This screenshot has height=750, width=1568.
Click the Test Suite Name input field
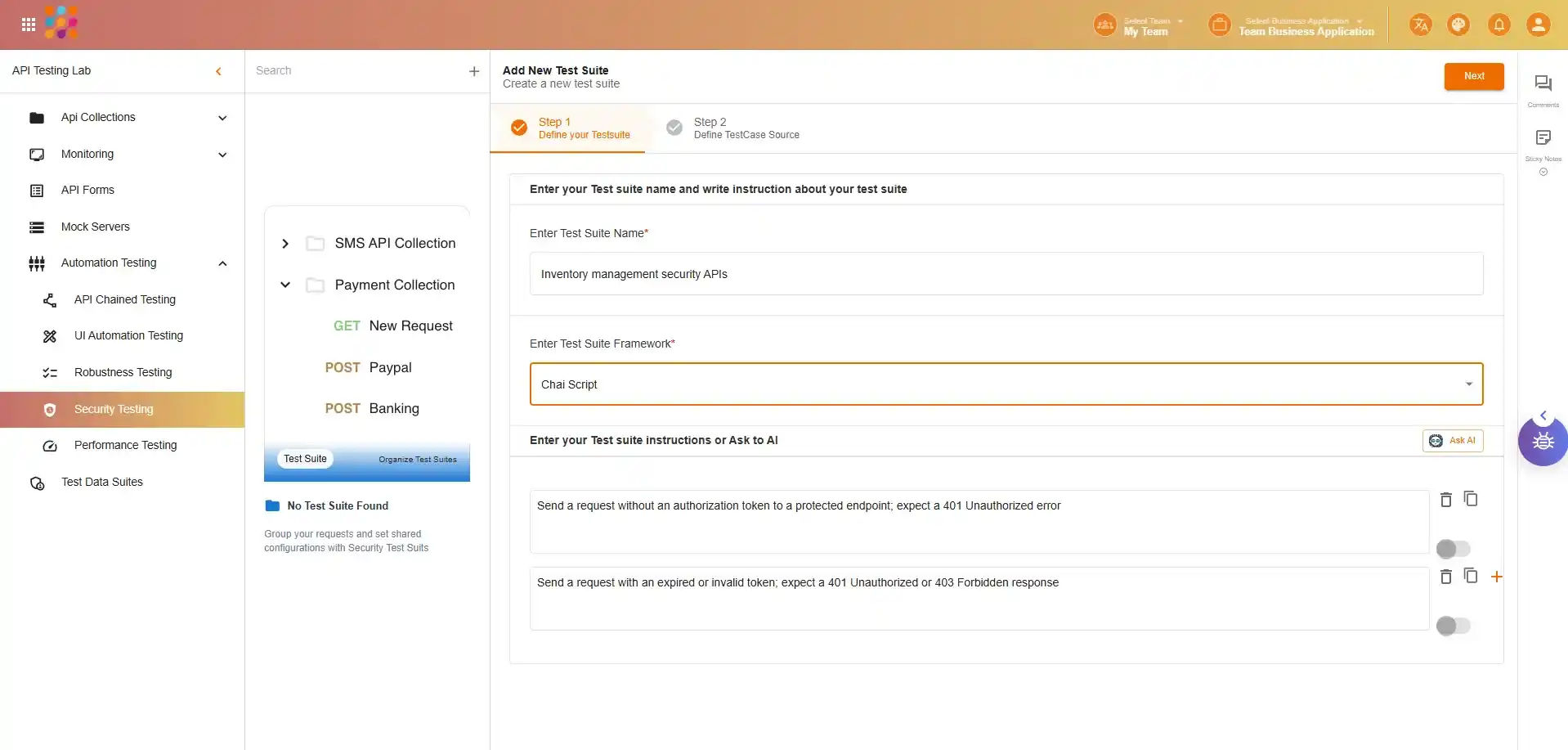point(1006,274)
